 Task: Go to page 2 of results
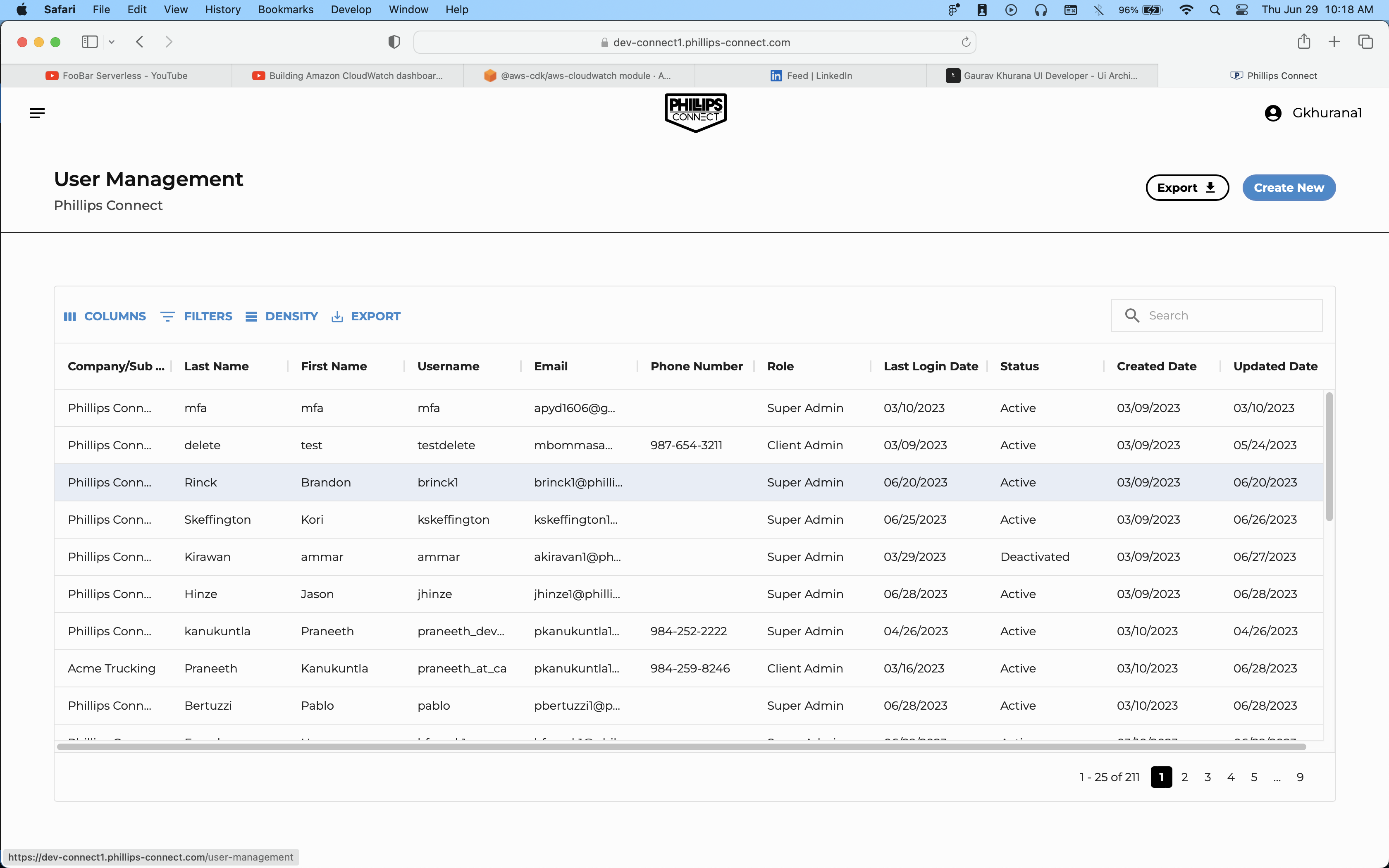pyautogui.click(x=1184, y=777)
